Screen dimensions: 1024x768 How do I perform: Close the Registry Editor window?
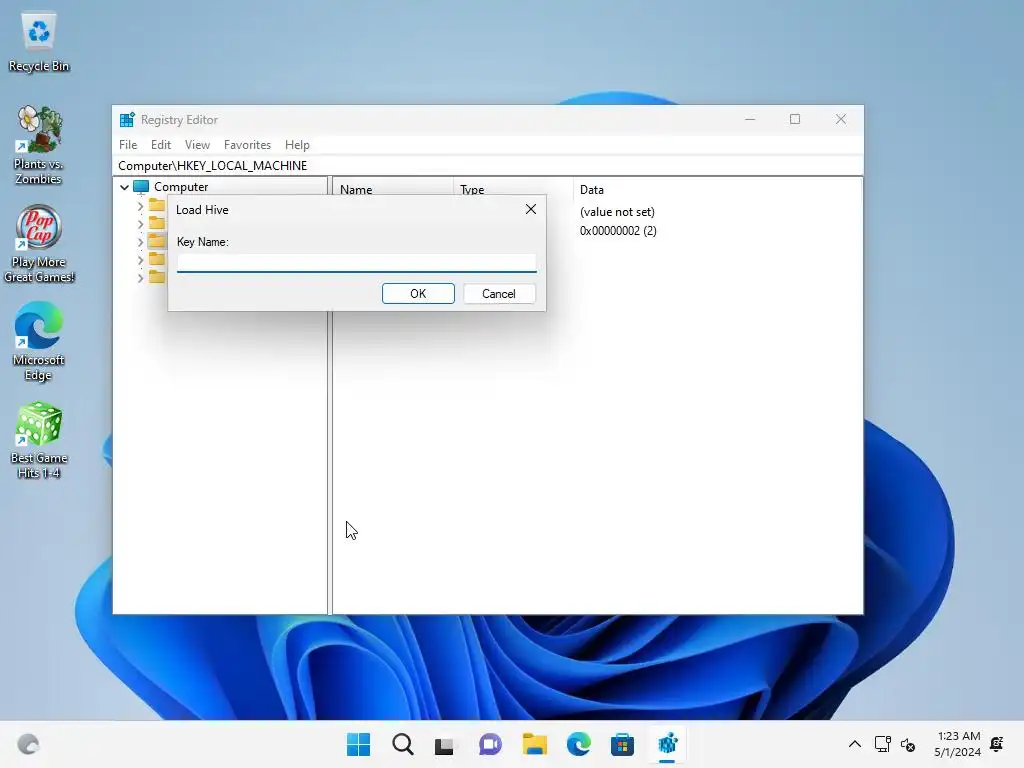[x=841, y=120]
